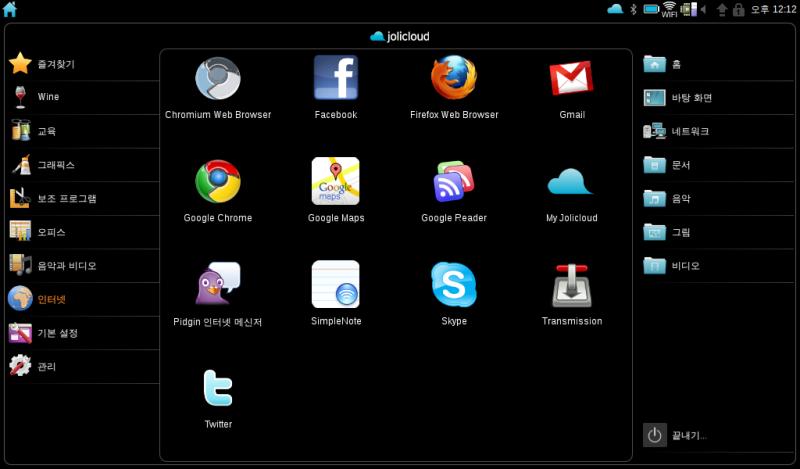Select 그래픽스 category
The image size is (800, 469).
click(x=83, y=164)
